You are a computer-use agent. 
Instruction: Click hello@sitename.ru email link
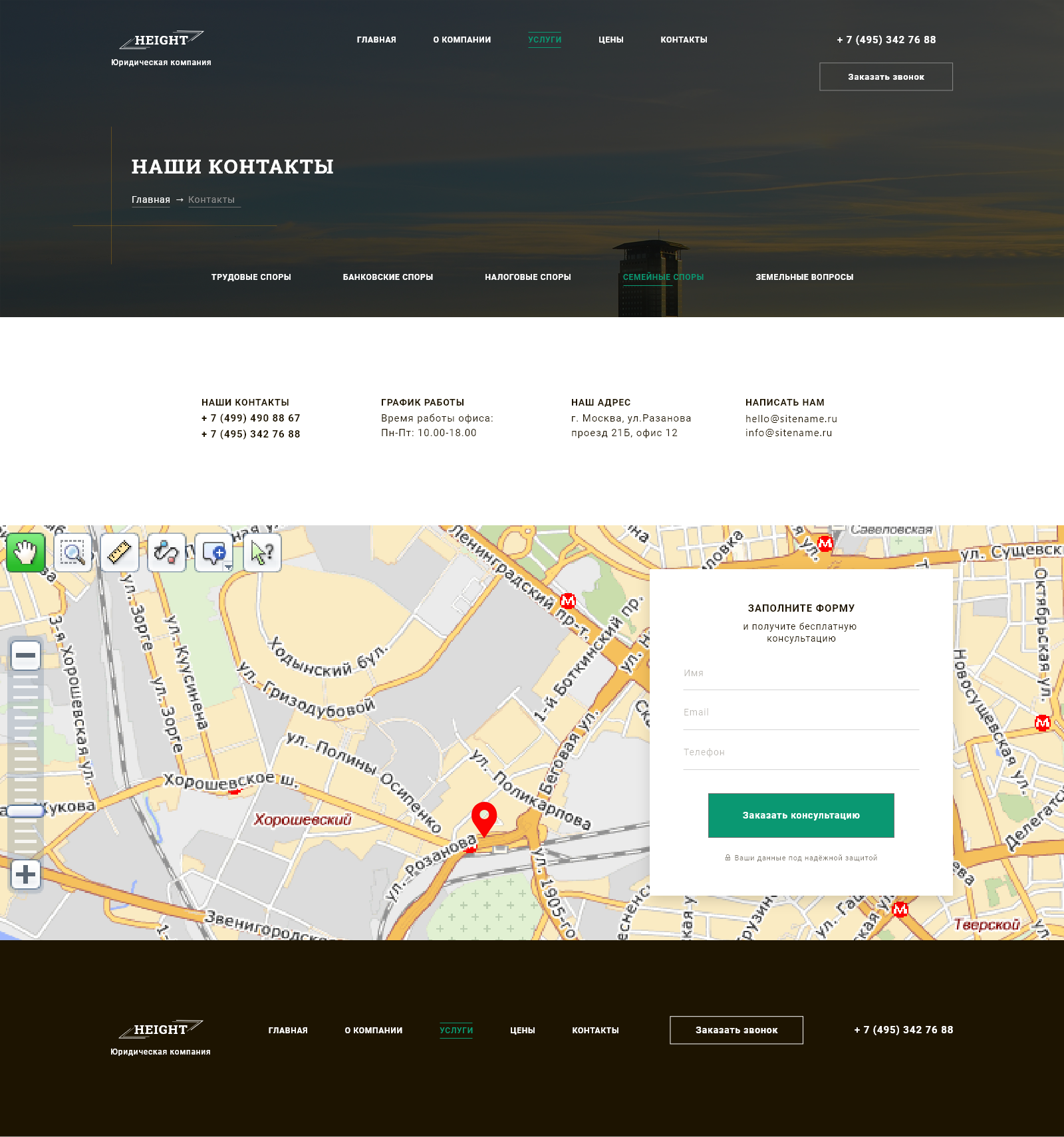point(791,419)
